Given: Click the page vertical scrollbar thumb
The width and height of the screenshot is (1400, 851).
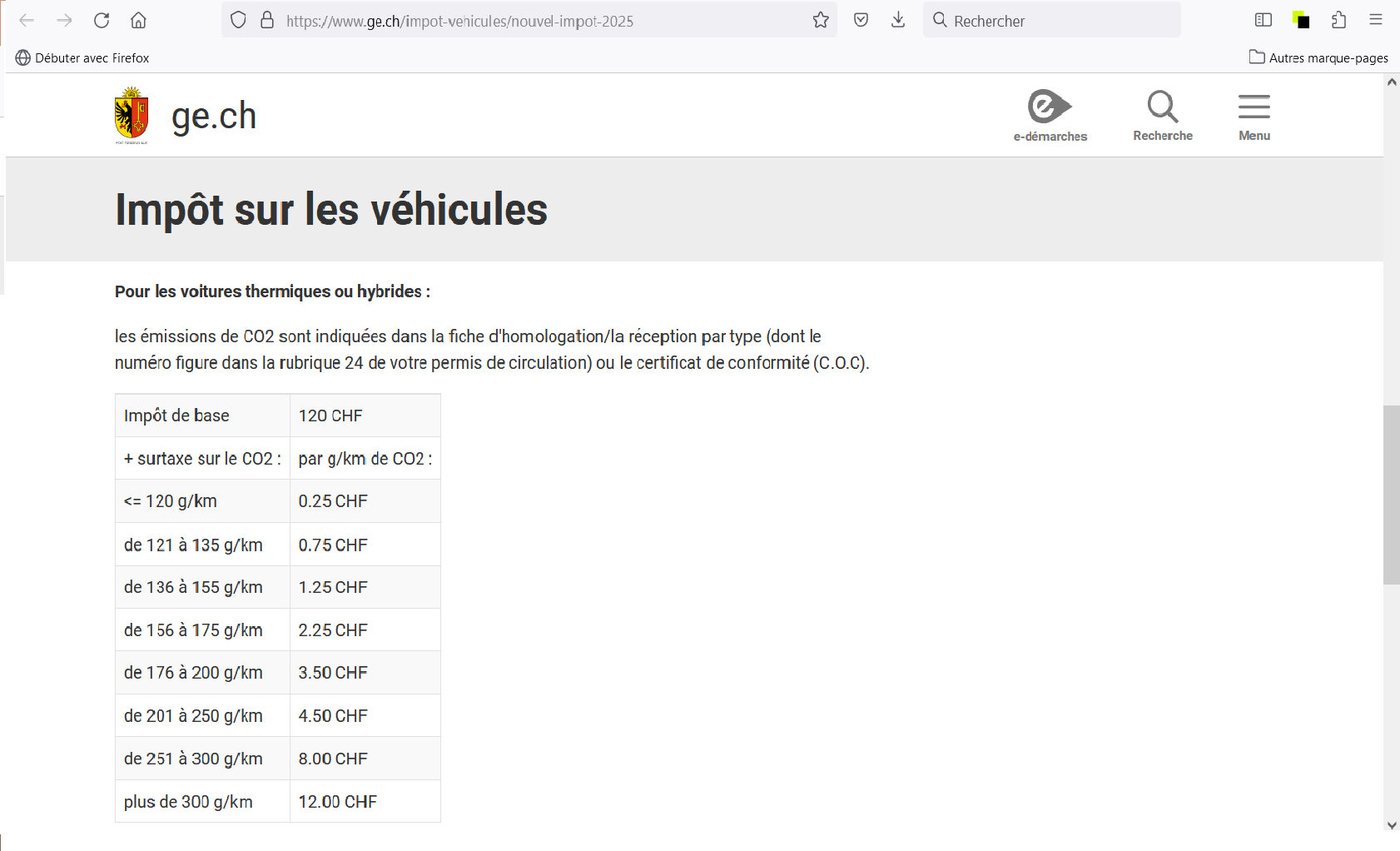Looking at the screenshot, I should click(x=1391, y=495).
